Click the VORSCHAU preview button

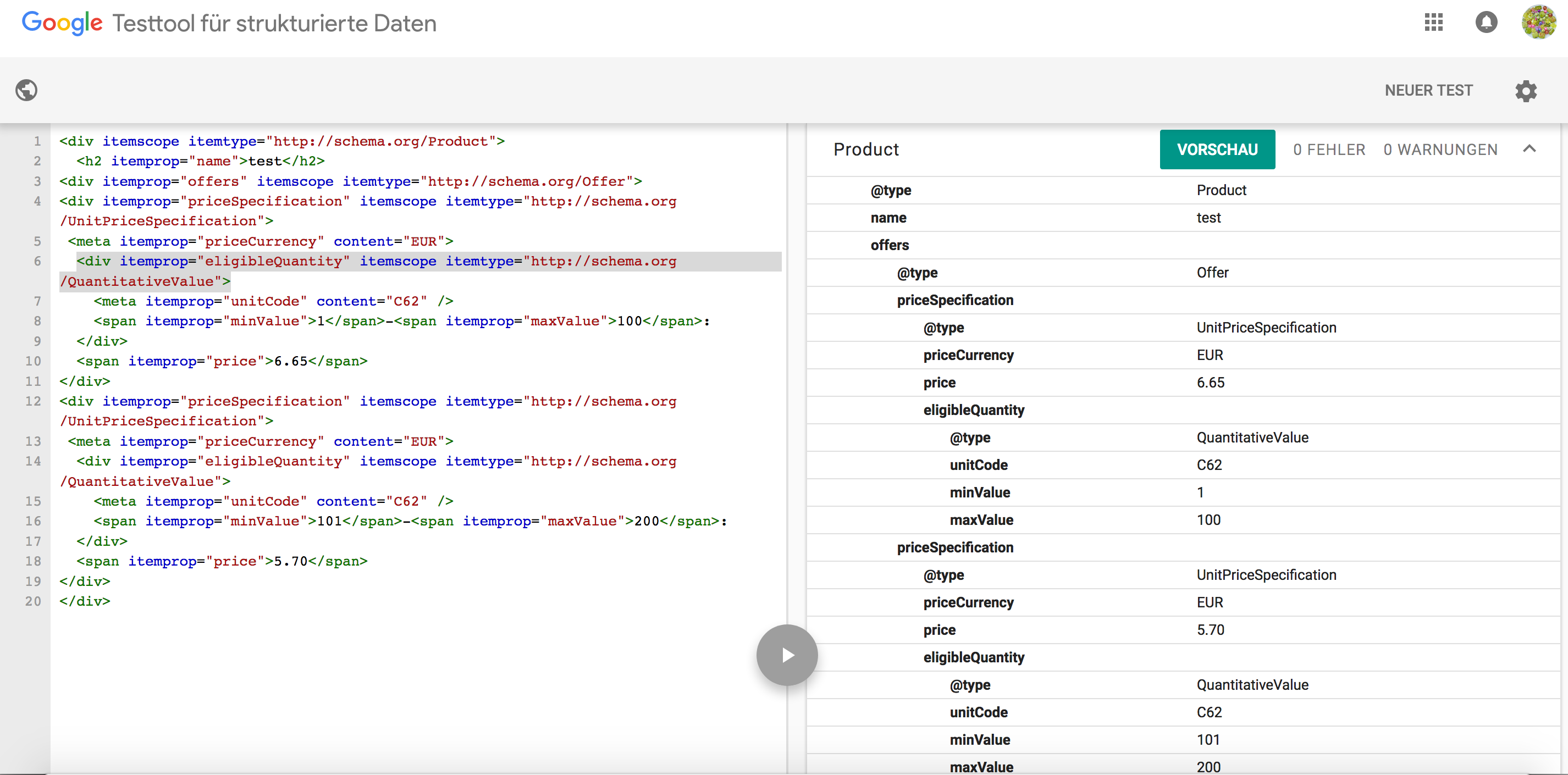pyautogui.click(x=1217, y=150)
